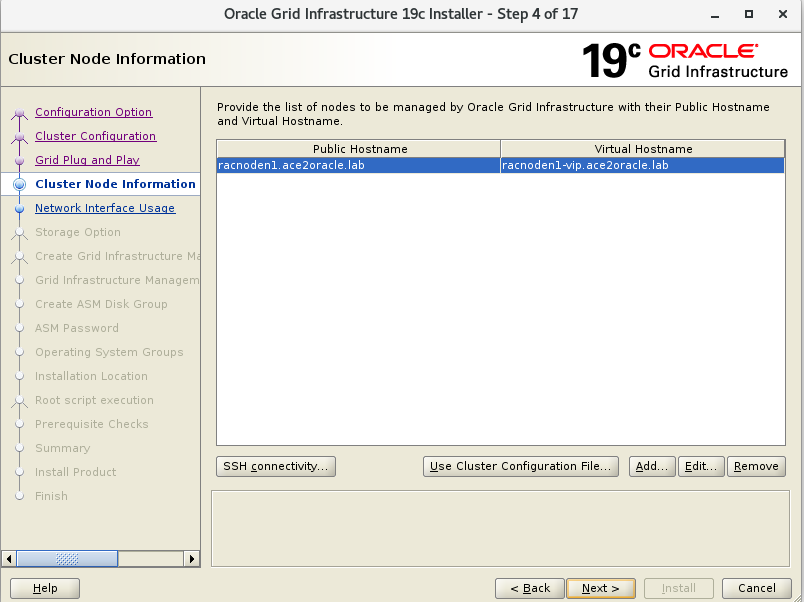Select the racnoden1.ace2oracle.lab public hostname cell
Viewport: 804px width, 602px height.
(x=358, y=165)
